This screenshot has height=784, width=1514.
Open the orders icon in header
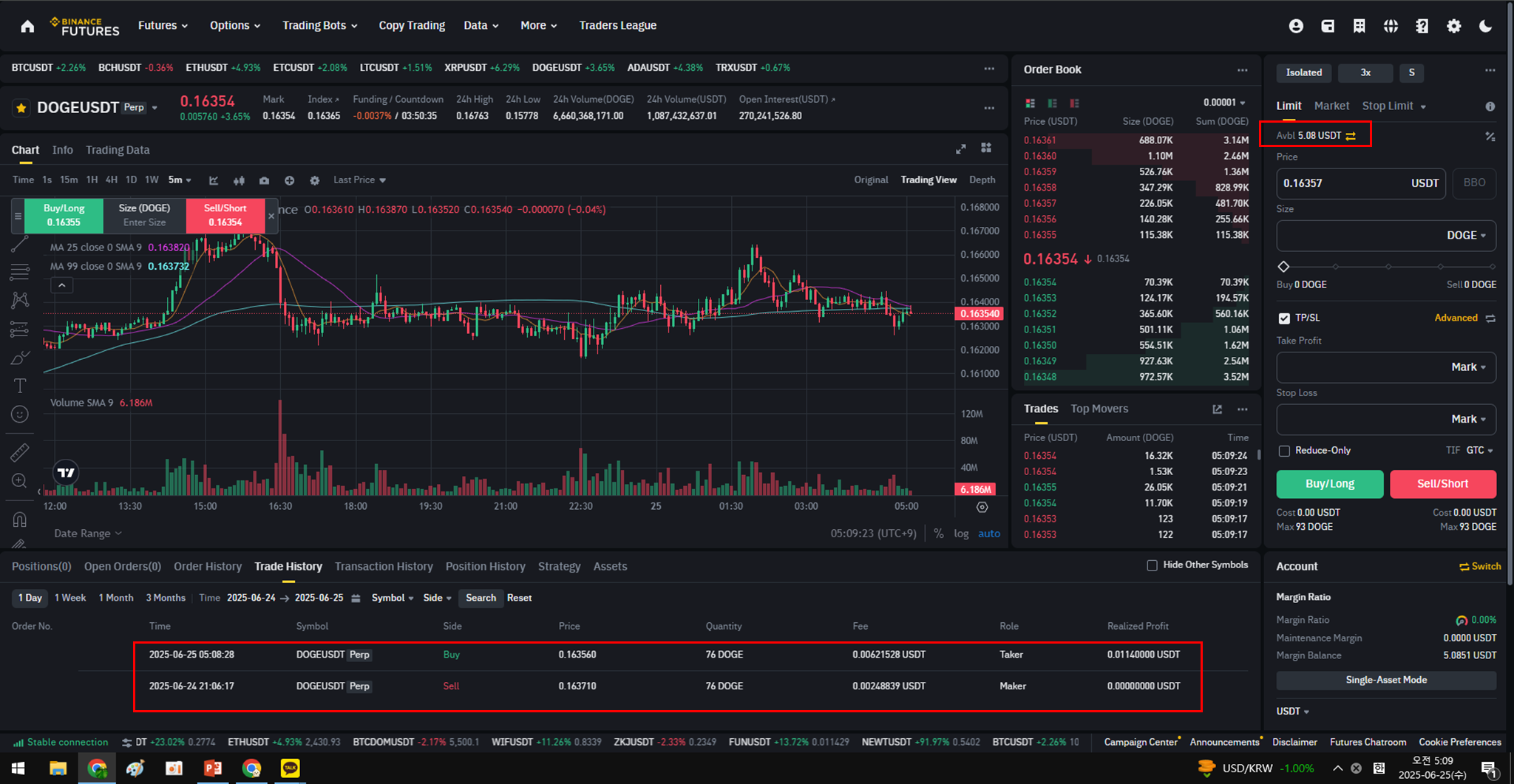(1359, 26)
